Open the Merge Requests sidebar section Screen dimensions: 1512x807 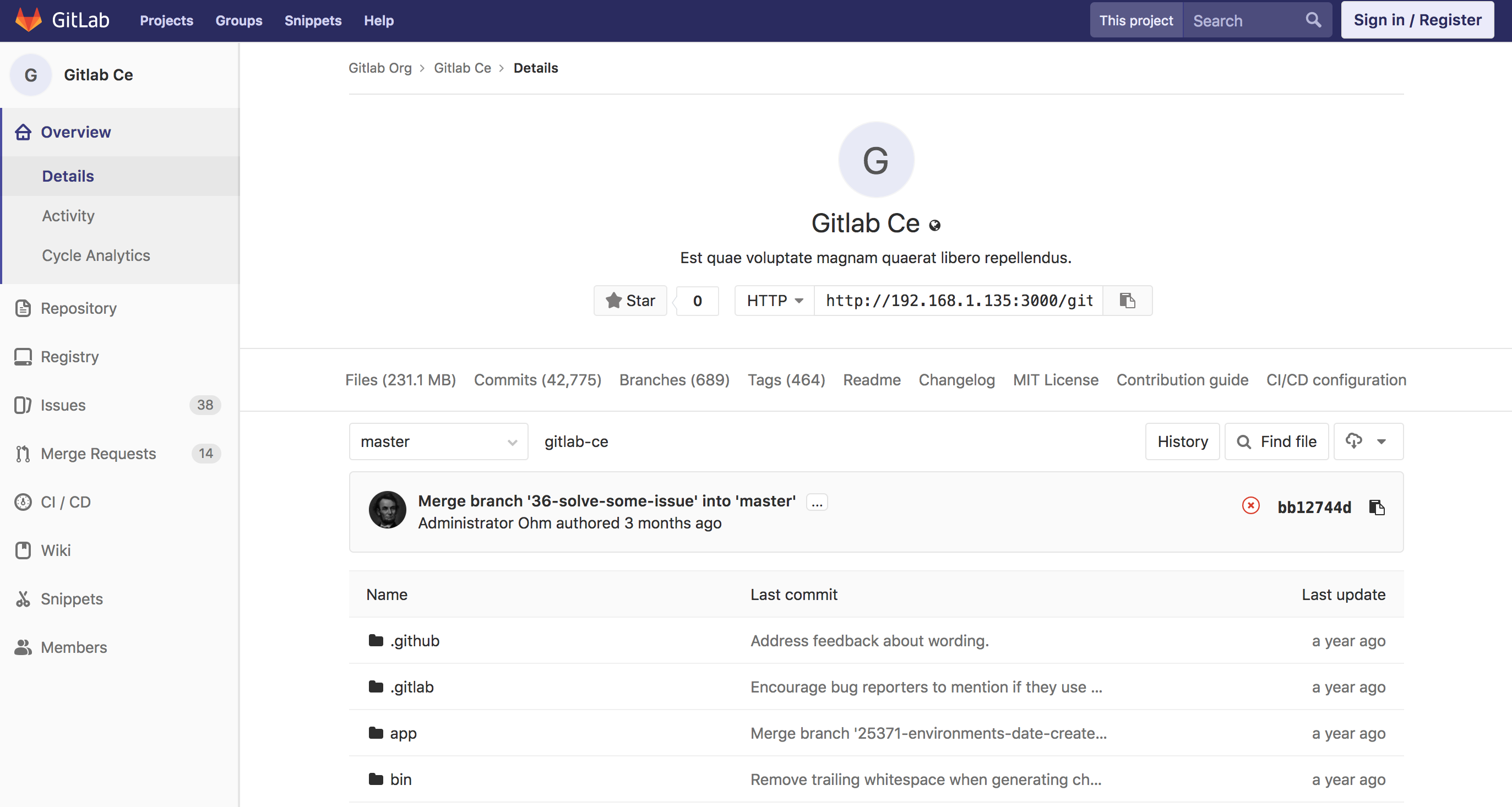98,454
